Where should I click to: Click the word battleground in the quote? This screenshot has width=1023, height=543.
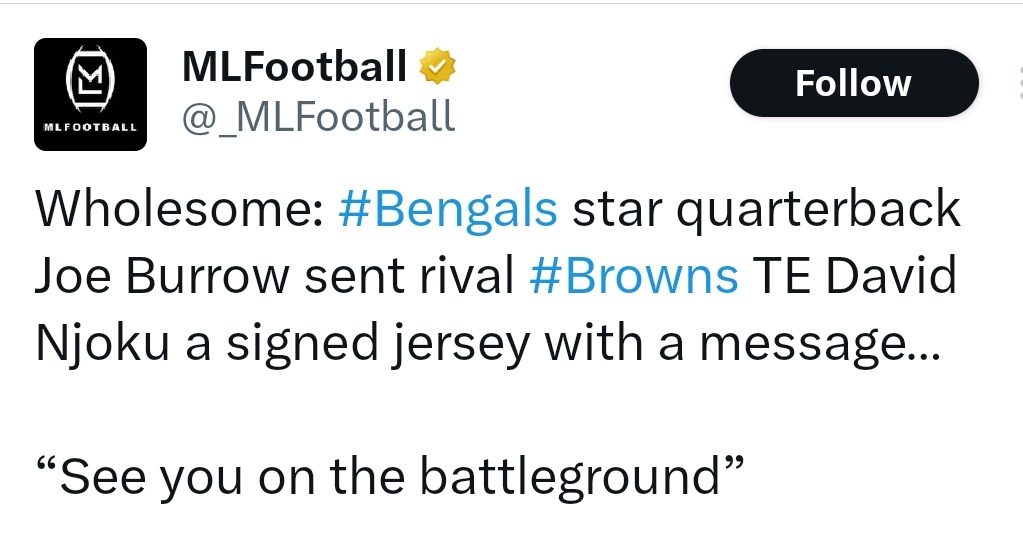coord(569,476)
